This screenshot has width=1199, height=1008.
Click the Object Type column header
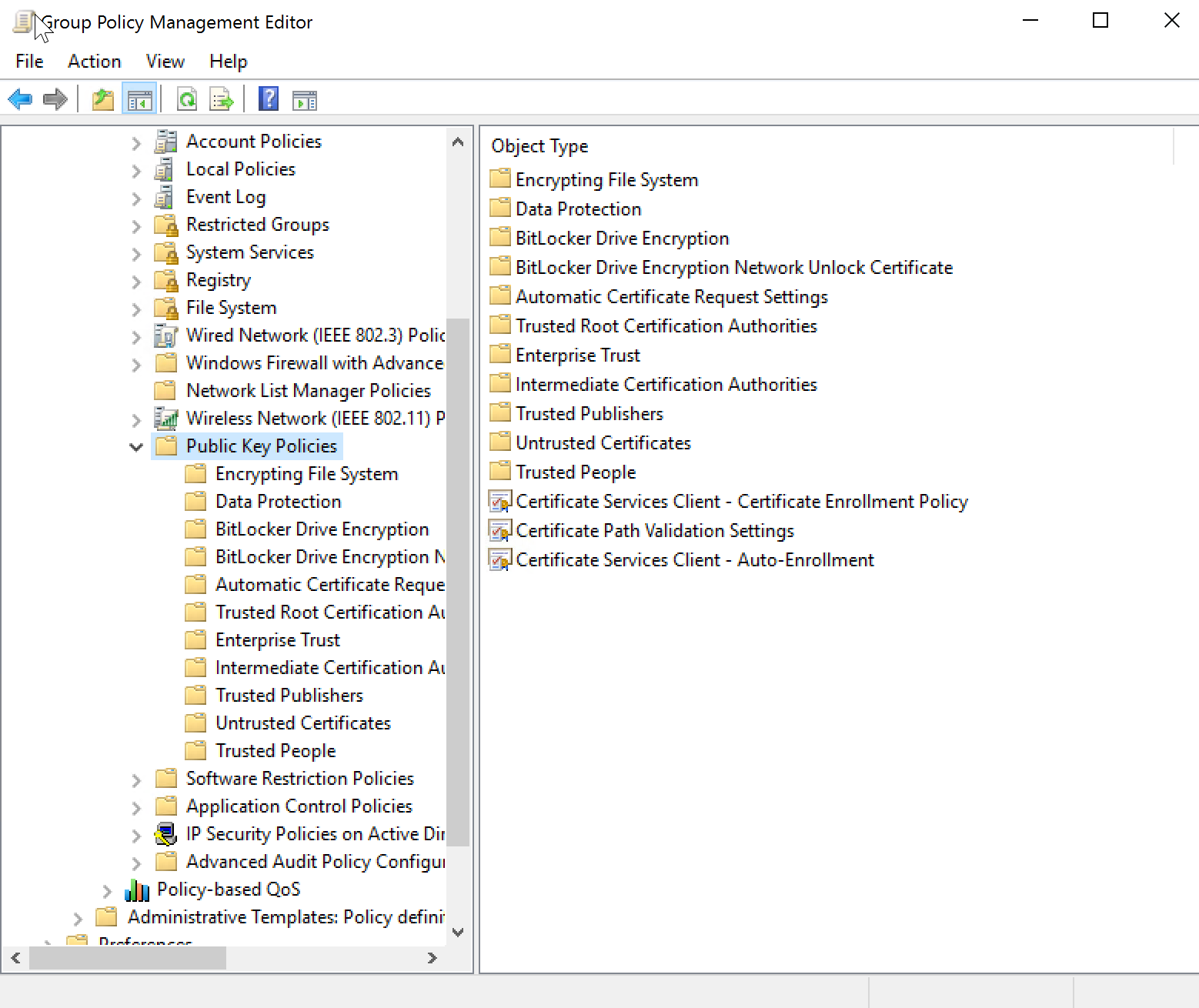click(539, 146)
